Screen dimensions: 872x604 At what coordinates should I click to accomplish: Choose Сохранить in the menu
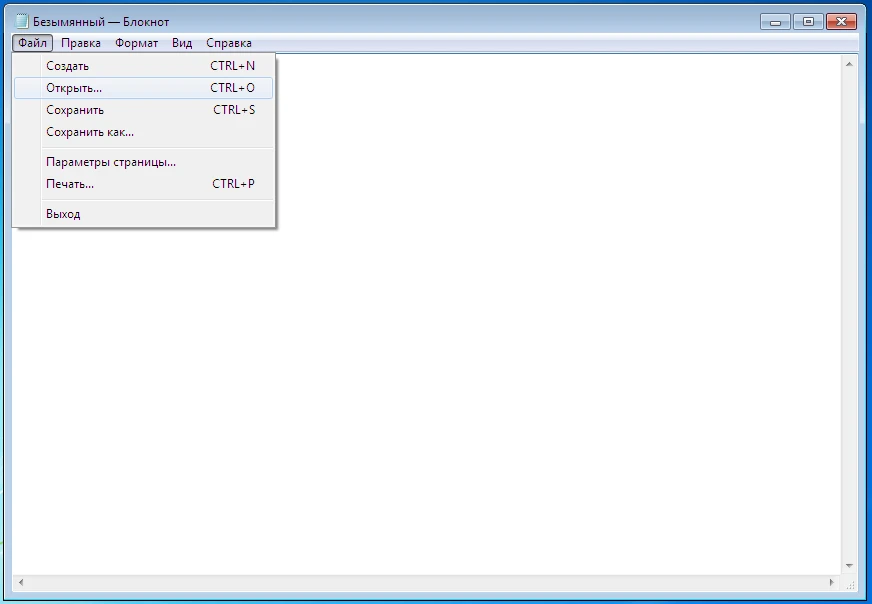(75, 110)
